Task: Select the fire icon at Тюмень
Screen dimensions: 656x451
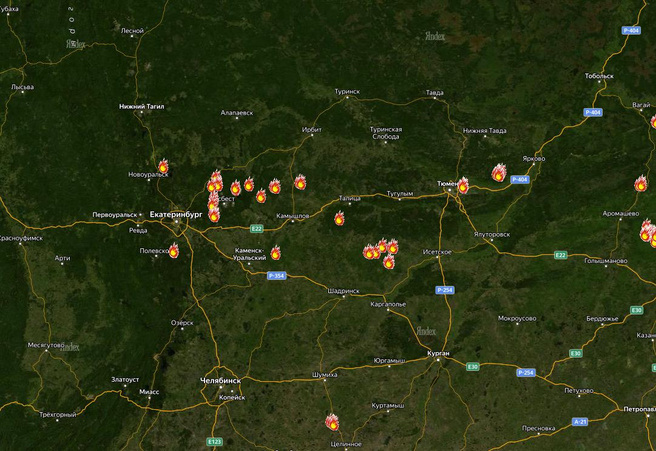Action: pyautogui.click(x=463, y=185)
